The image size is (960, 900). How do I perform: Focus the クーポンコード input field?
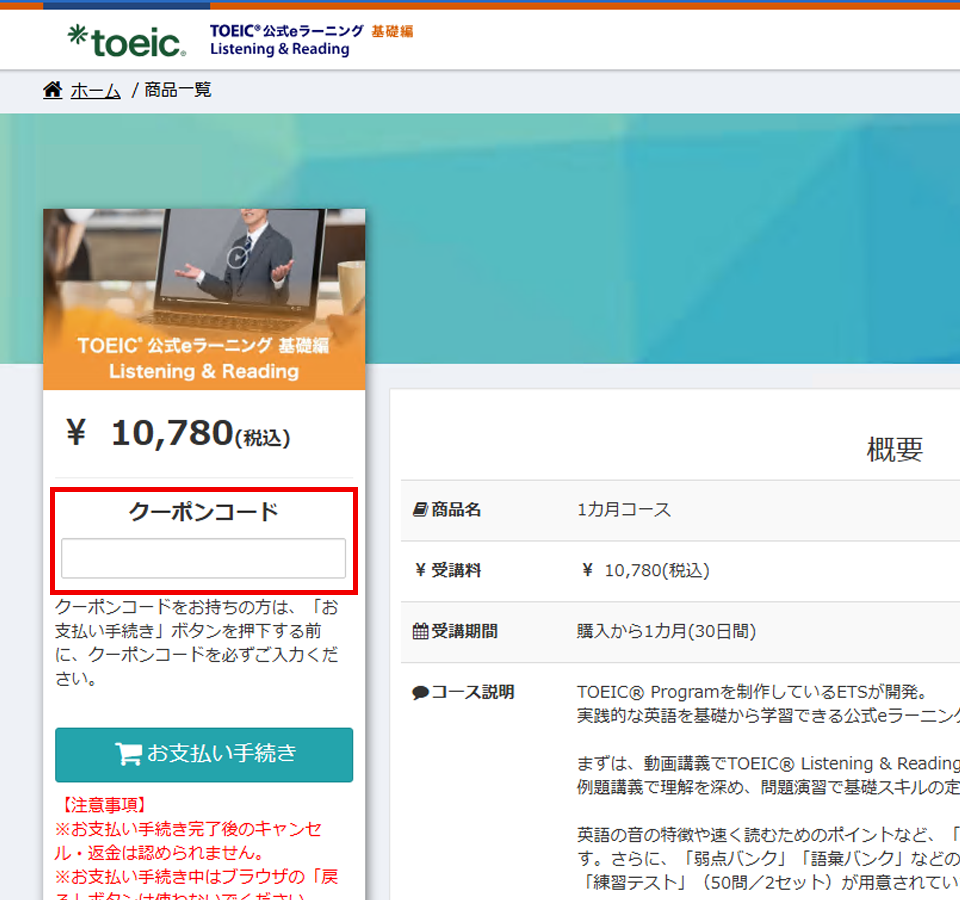coord(203,558)
